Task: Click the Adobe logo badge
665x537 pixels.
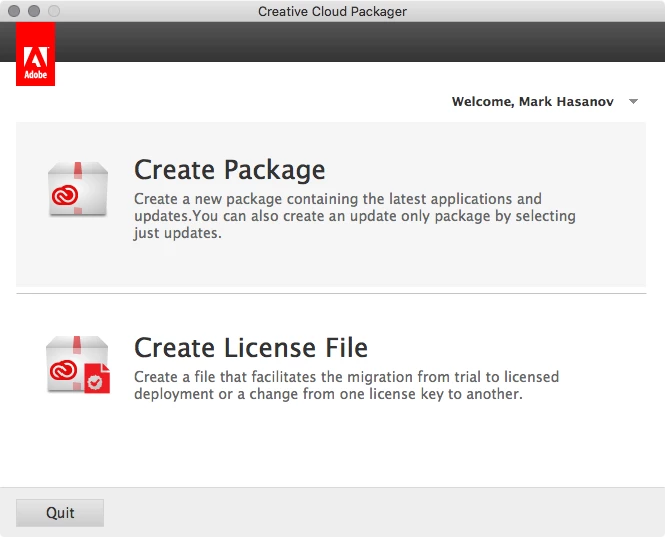Action: [36, 54]
